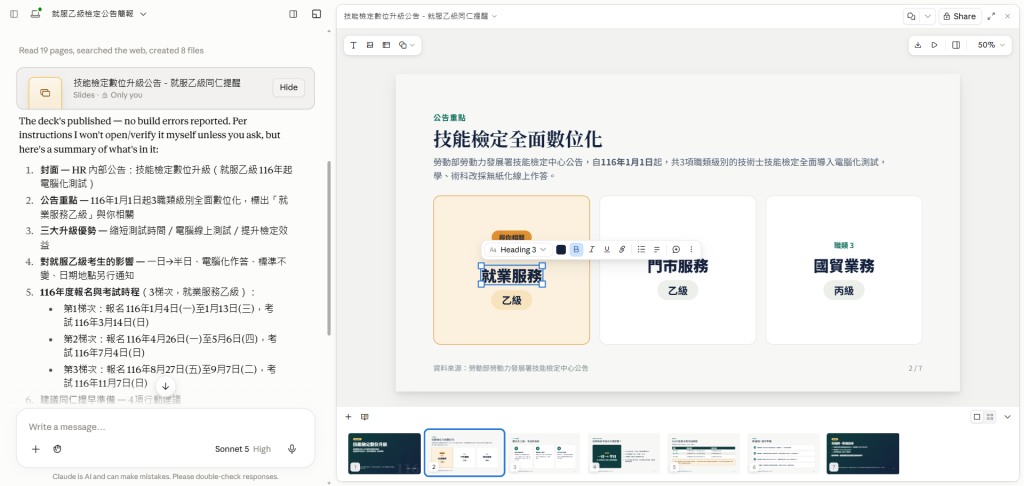Image resolution: width=1024 pixels, height=486 pixels.
Task: Click the add comment icon in floating toolbar
Action: click(x=676, y=250)
